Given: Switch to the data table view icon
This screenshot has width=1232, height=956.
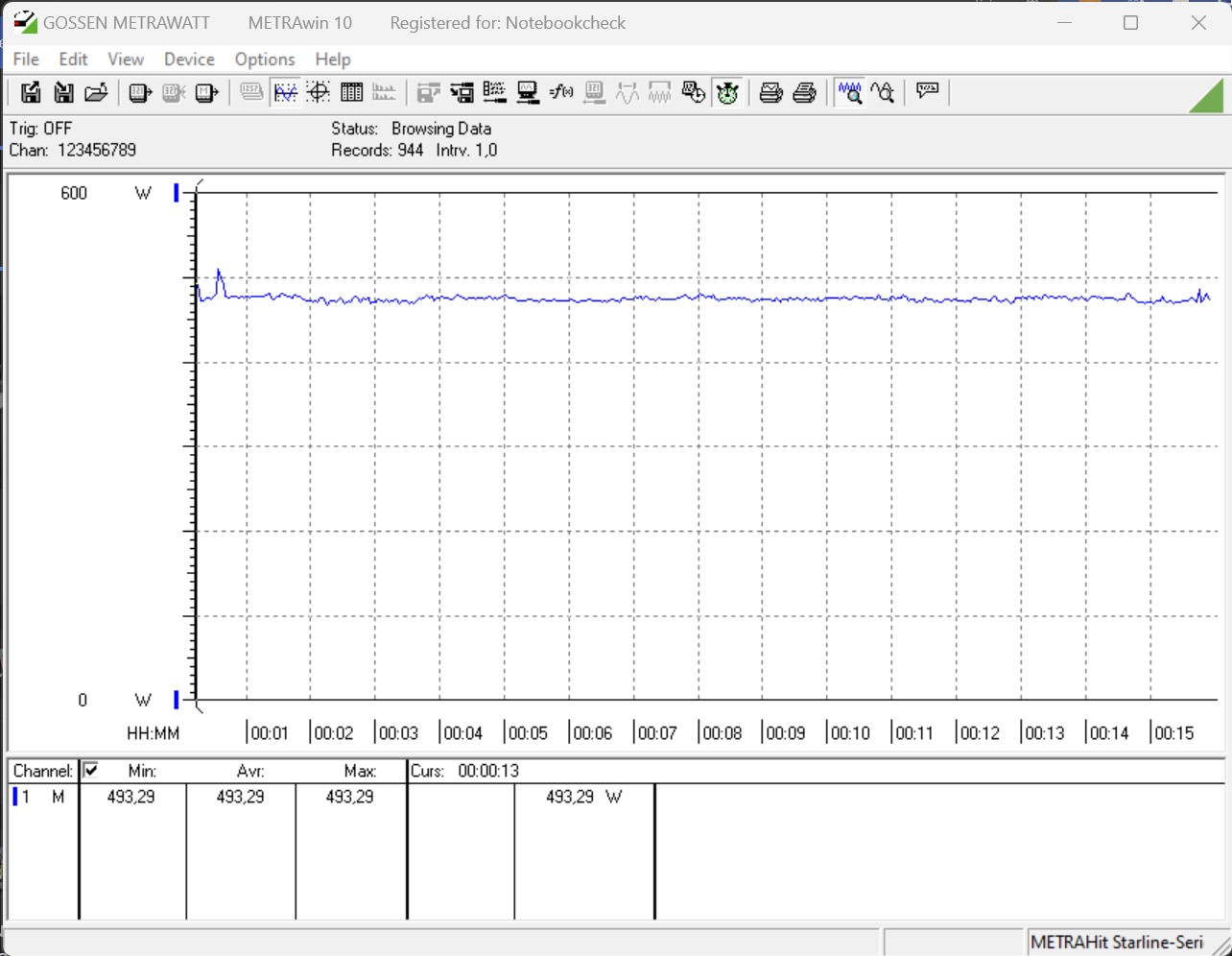Looking at the screenshot, I should [351, 93].
